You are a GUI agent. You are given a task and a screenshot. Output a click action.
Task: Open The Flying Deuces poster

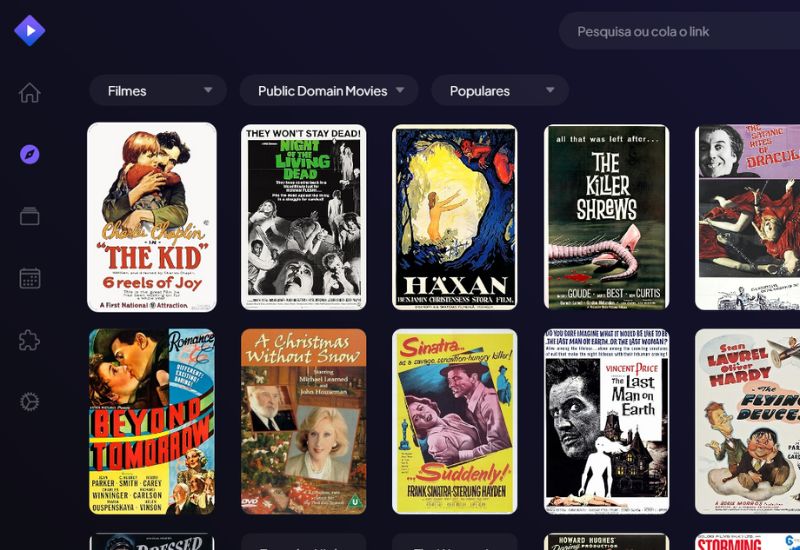pos(747,421)
